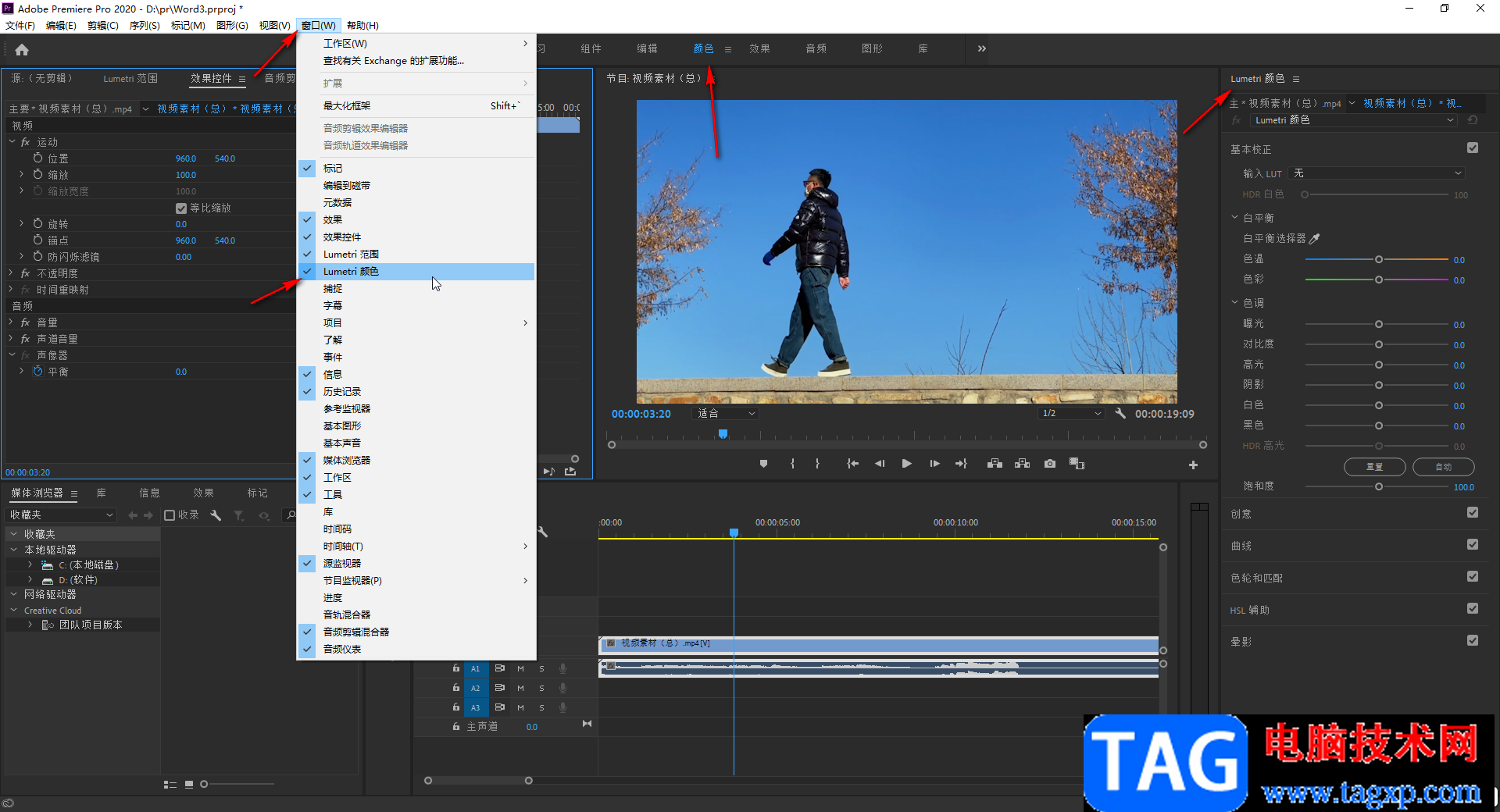Click the program monitor timecode 00:00:03:20
Image resolution: width=1500 pixels, height=812 pixels.
[x=641, y=414]
